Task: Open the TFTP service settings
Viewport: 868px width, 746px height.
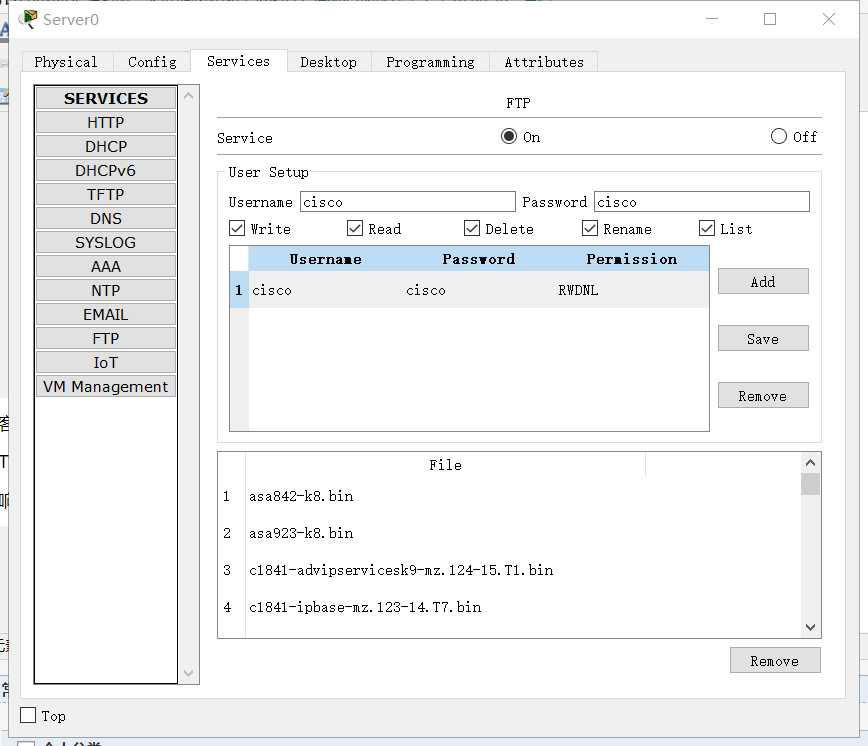Action: pos(106,195)
